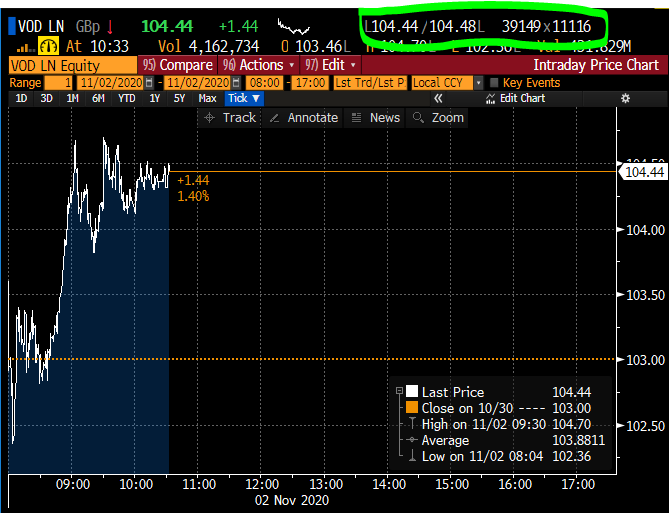Open the Edit dropdown menu
Image resolution: width=669 pixels, height=513 pixels.
[331, 65]
